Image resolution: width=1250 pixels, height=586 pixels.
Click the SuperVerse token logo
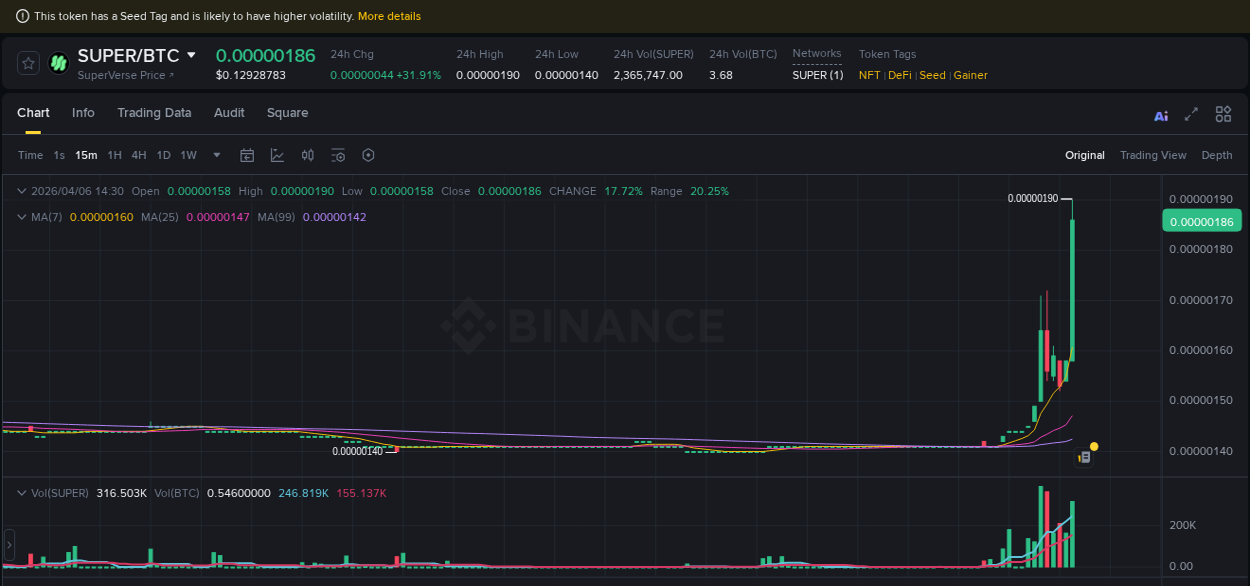tap(58, 62)
